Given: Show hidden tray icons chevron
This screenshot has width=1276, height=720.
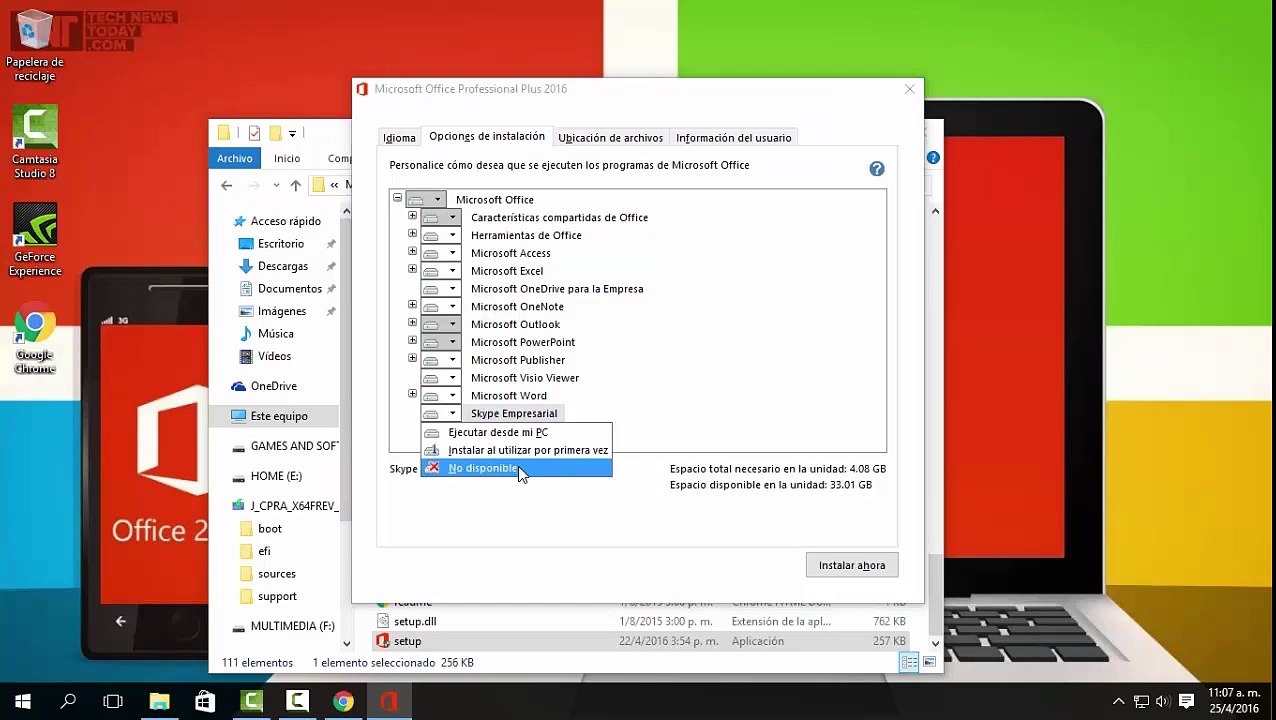Looking at the screenshot, I should coord(1118,701).
